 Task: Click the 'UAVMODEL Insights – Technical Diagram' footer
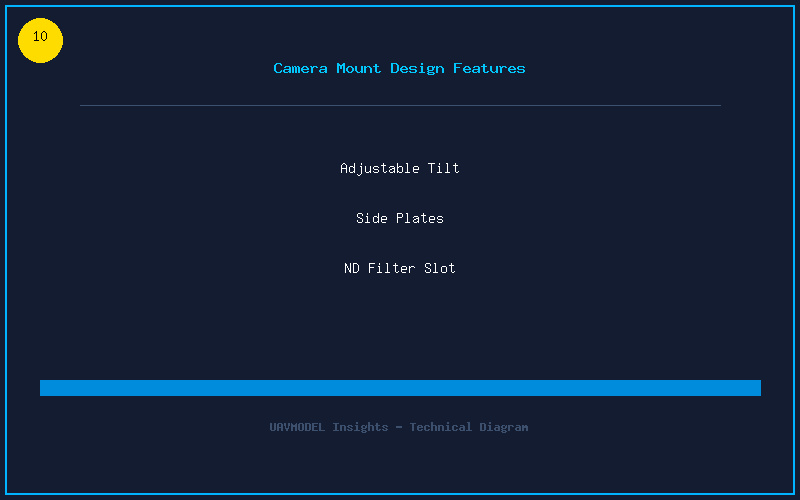399,427
